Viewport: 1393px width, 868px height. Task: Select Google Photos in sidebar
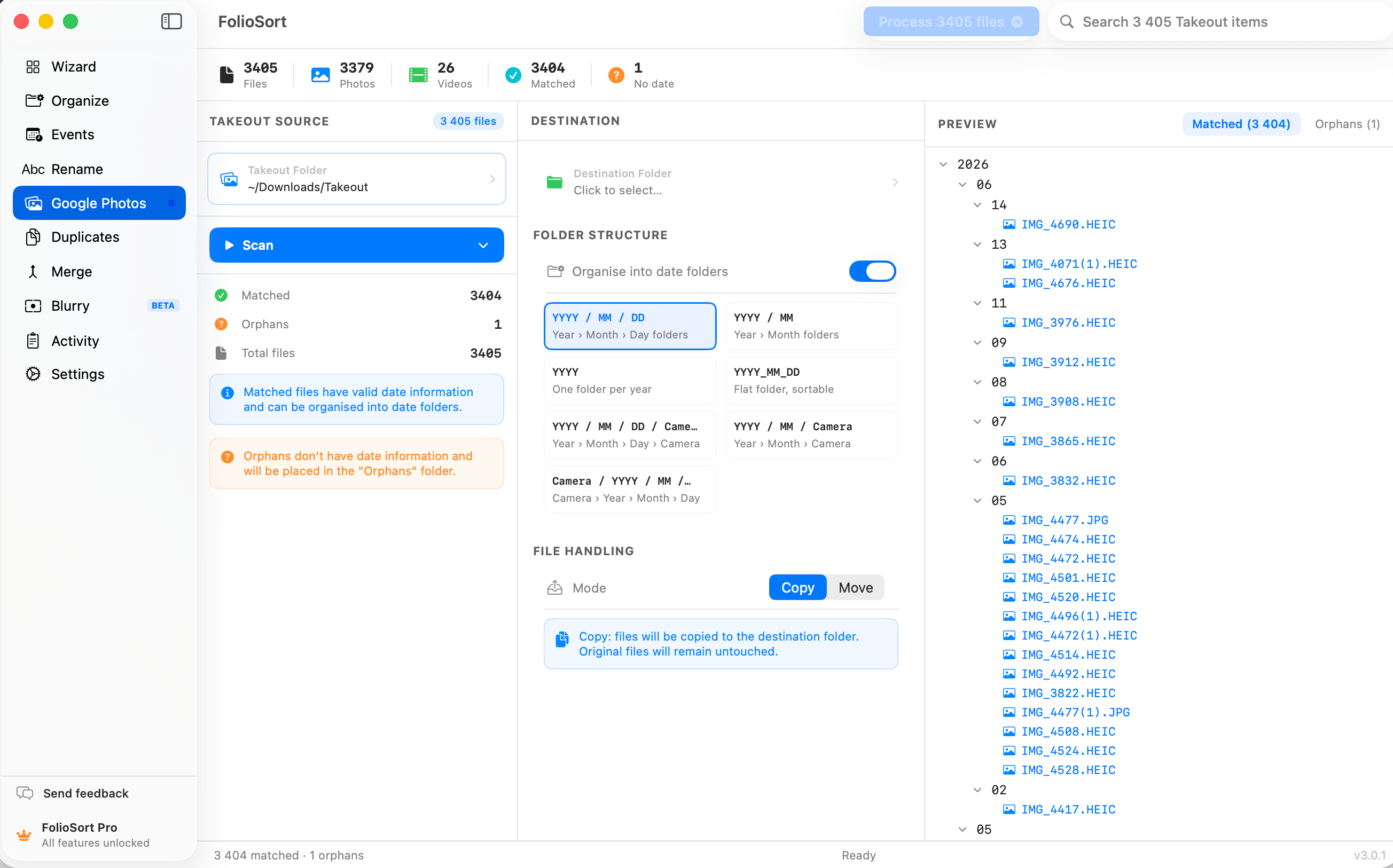(99, 203)
